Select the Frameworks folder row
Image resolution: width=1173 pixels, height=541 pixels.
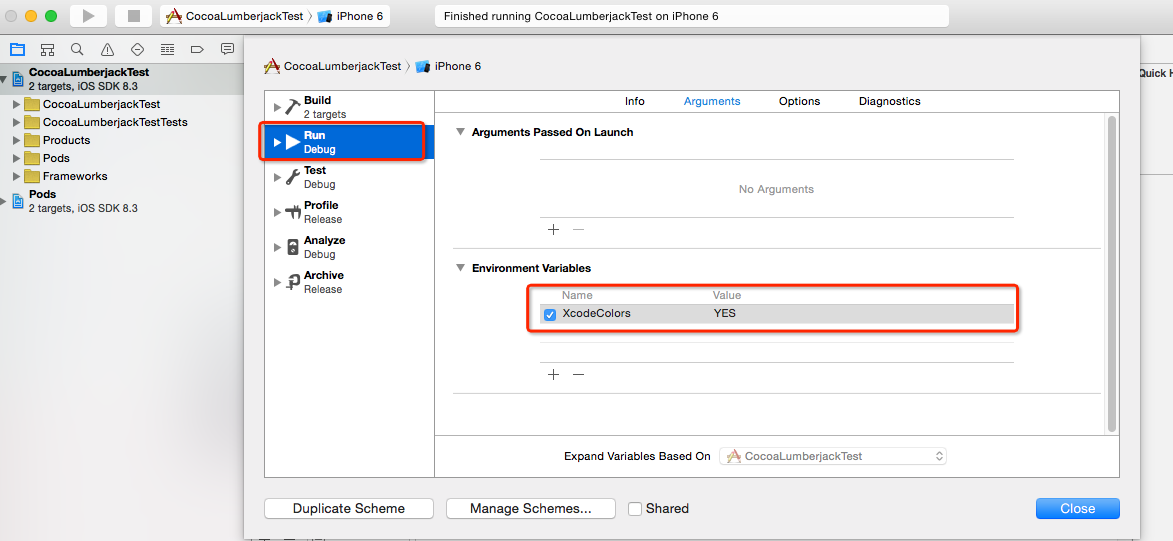coord(122,177)
